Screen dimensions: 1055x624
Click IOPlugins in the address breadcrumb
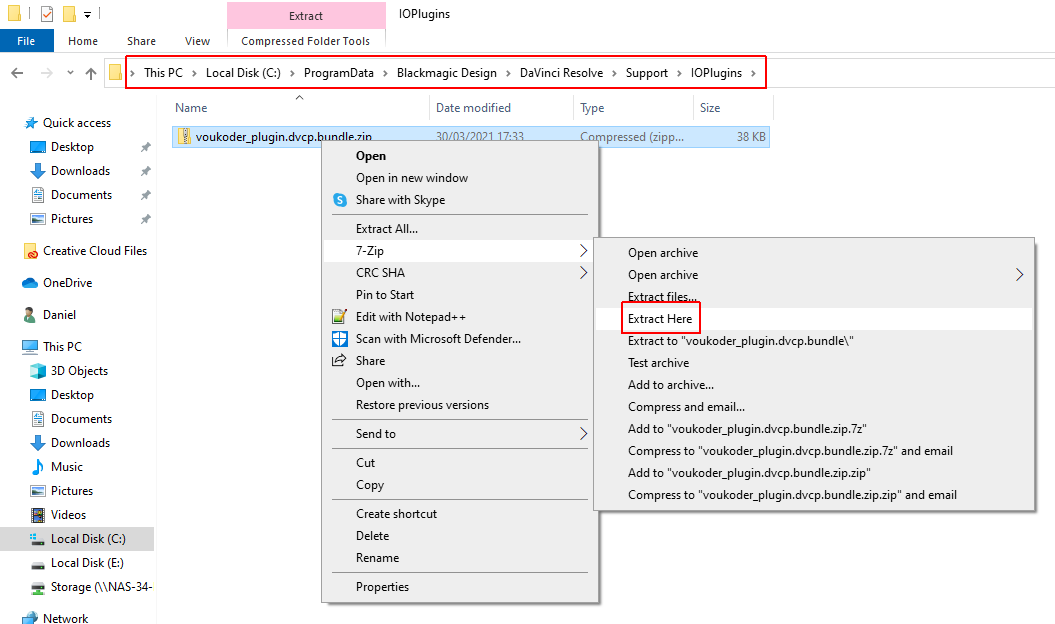point(716,73)
